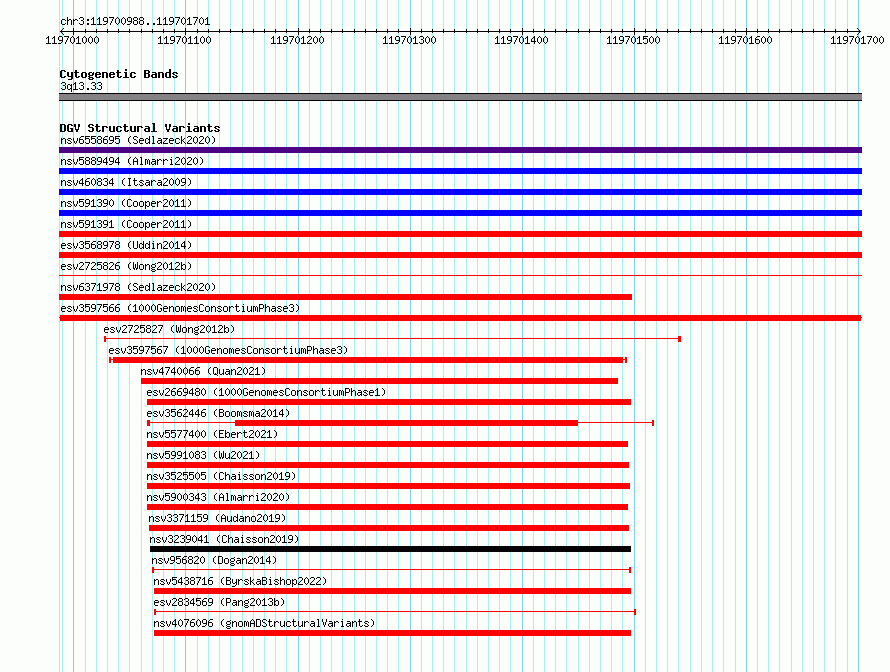Click the thin line under nsv956820

pyautogui.click(x=392, y=570)
